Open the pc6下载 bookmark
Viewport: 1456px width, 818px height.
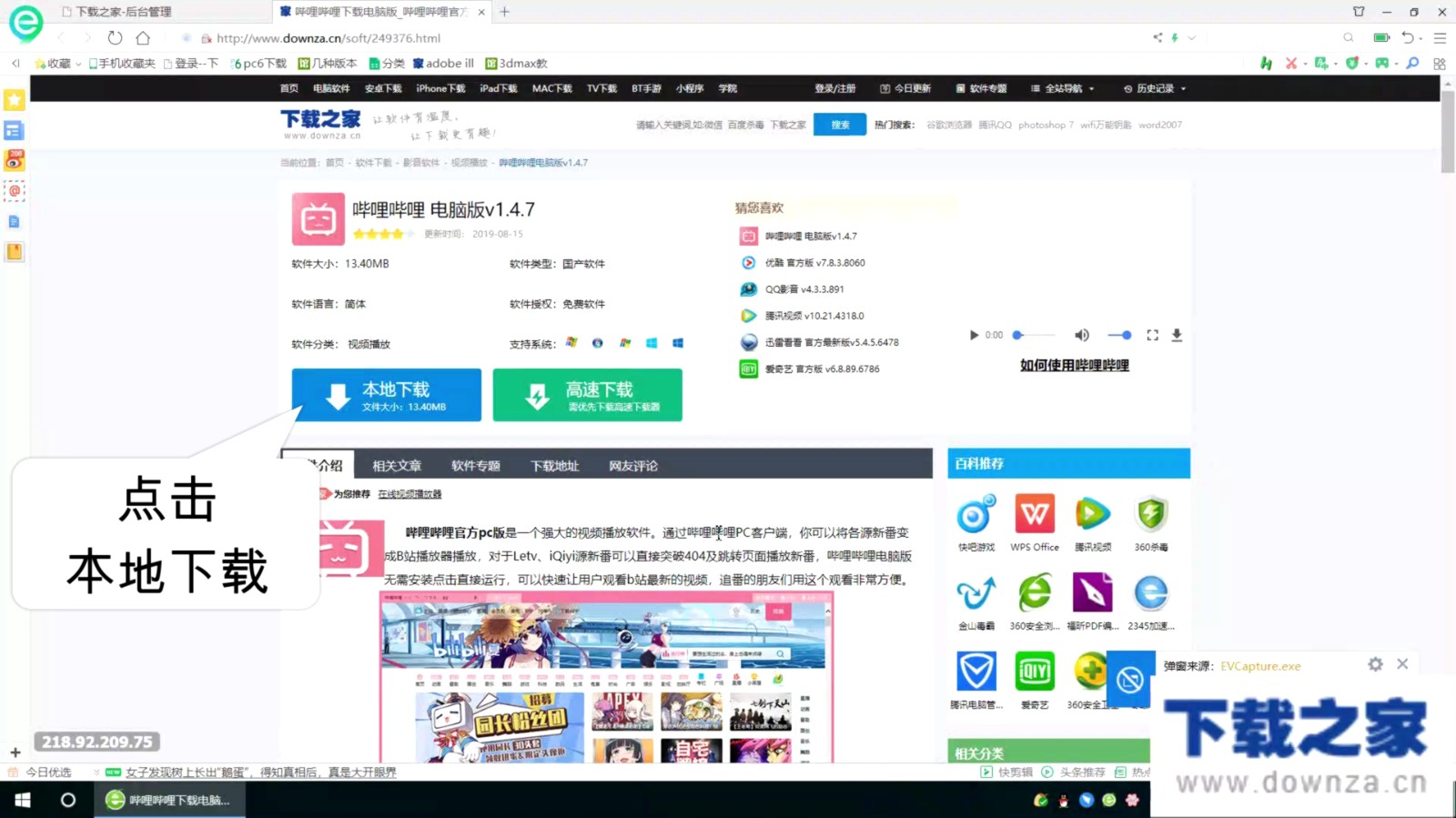click(x=259, y=64)
